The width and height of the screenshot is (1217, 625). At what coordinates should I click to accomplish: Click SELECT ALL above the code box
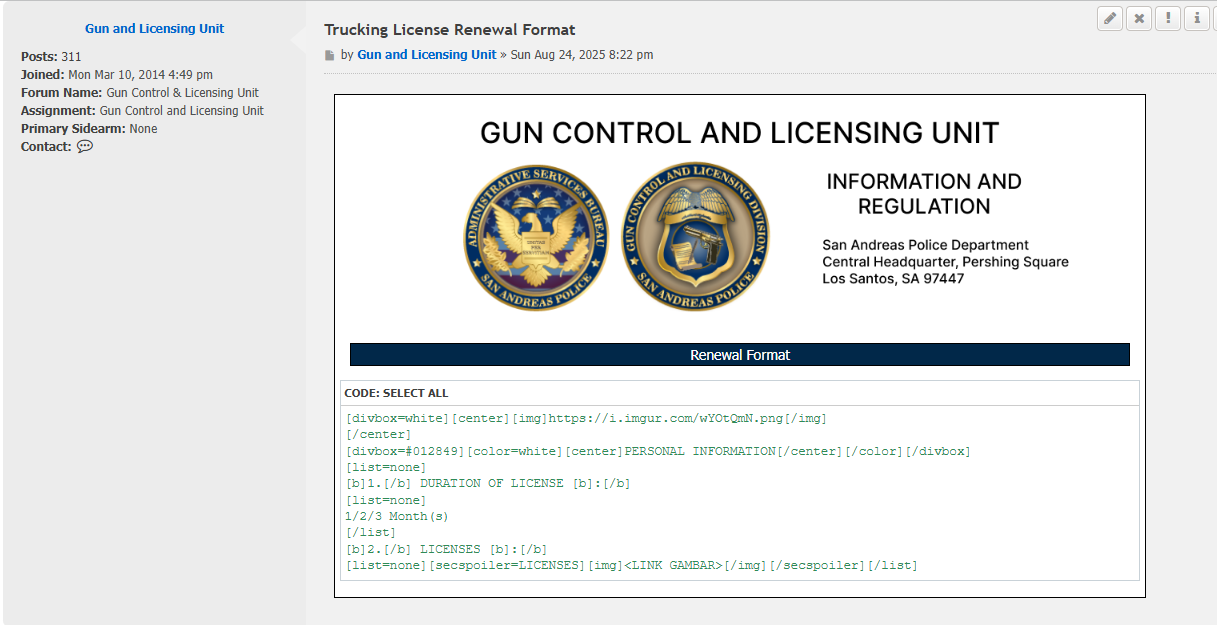tap(416, 394)
